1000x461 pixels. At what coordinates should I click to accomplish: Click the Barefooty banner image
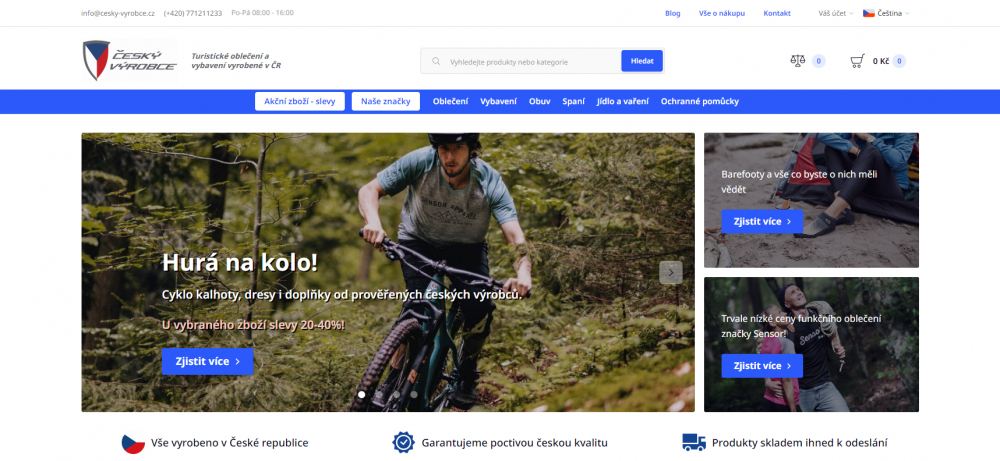pos(811,200)
